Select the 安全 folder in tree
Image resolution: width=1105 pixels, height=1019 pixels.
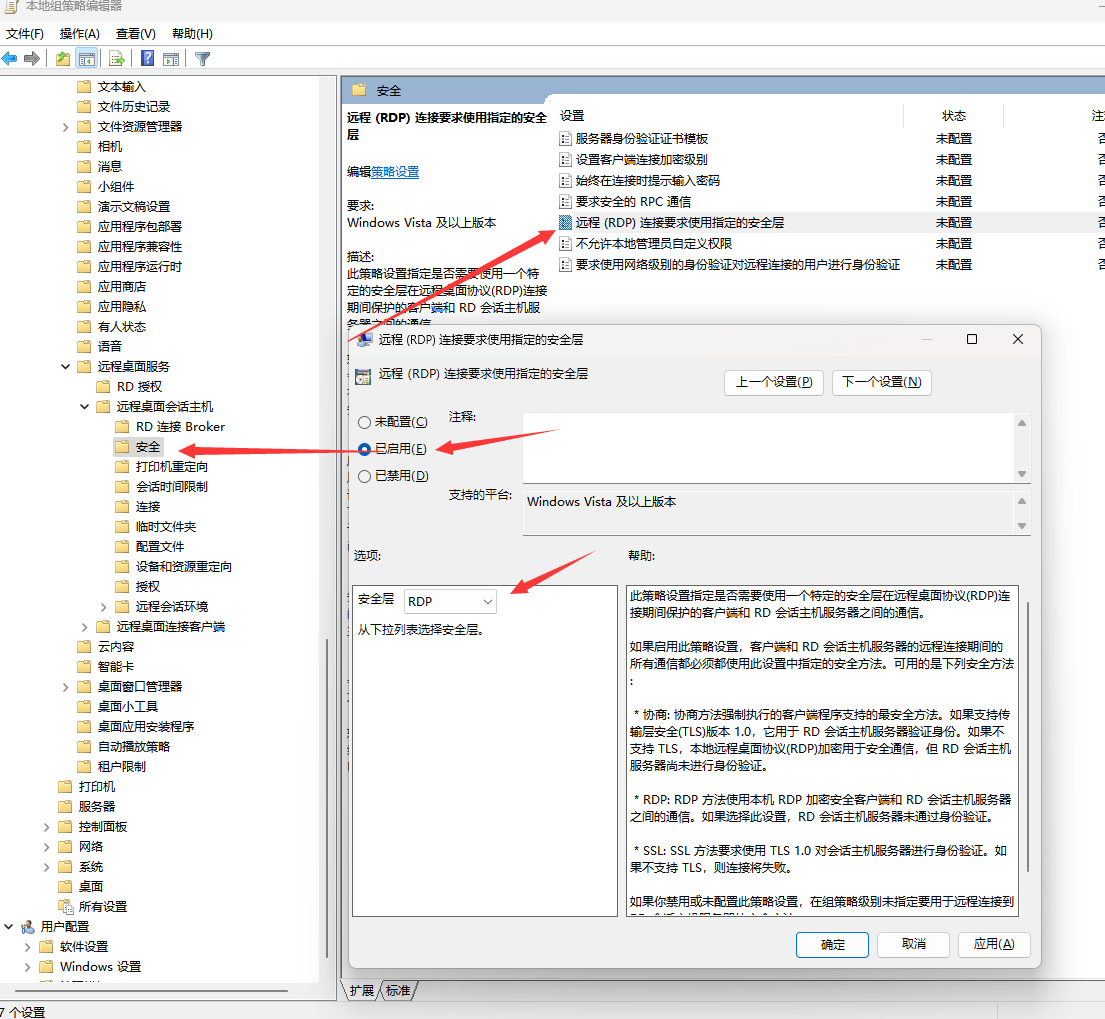click(148, 446)
